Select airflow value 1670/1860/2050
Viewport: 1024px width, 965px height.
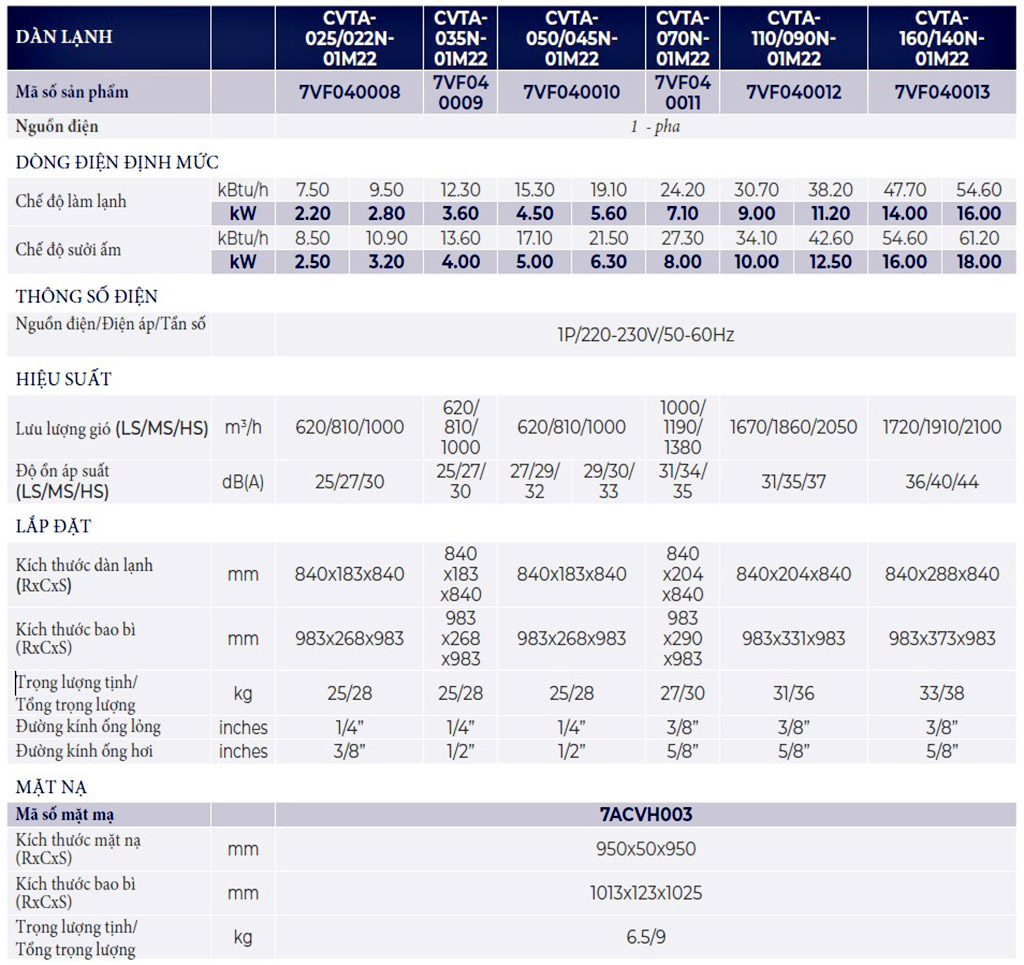(794, 427)
